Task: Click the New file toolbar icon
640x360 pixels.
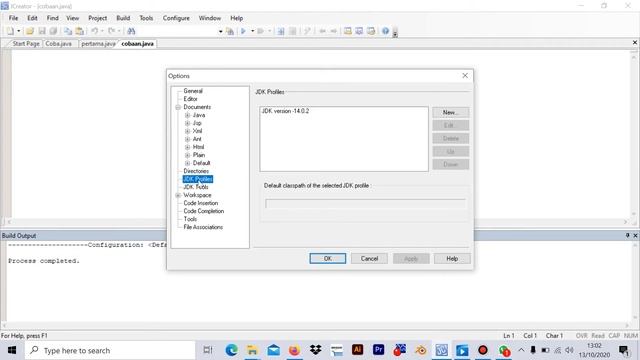Action: [10, 31]
